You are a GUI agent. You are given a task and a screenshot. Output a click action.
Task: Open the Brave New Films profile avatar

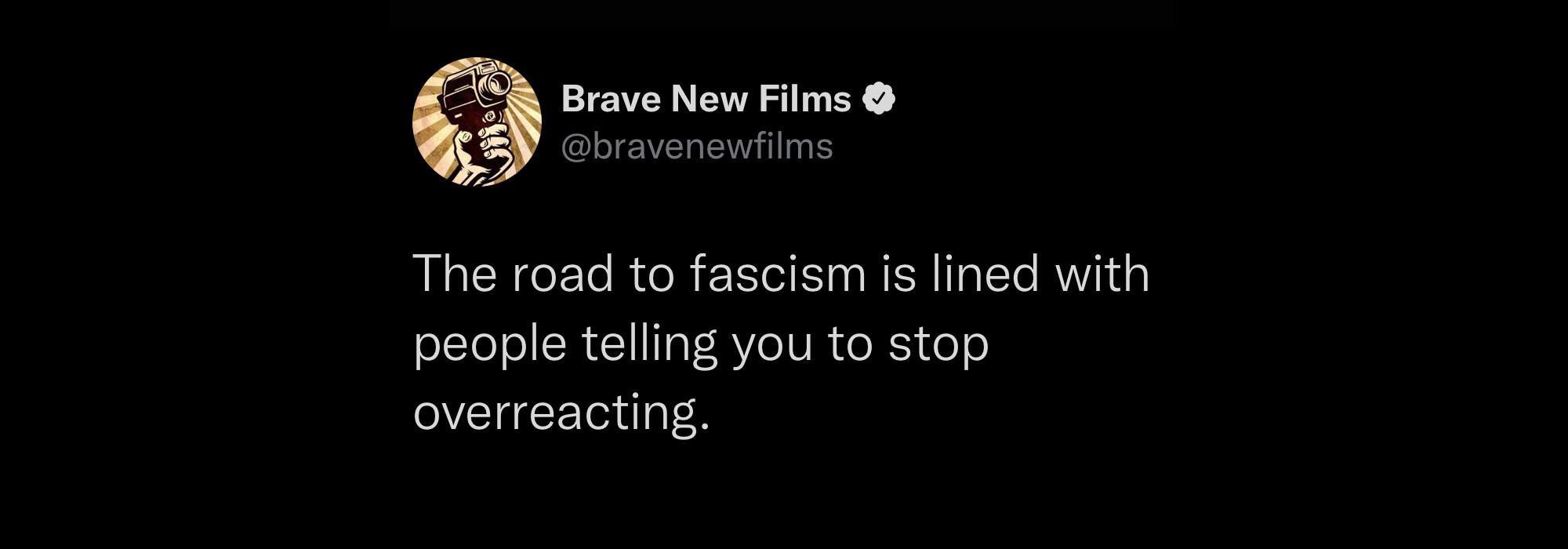click(477, 122)
